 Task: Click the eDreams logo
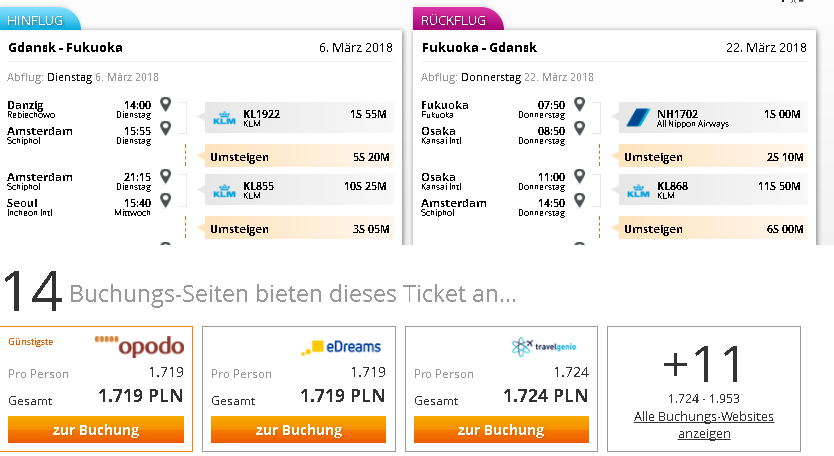[x=341, y=347]
